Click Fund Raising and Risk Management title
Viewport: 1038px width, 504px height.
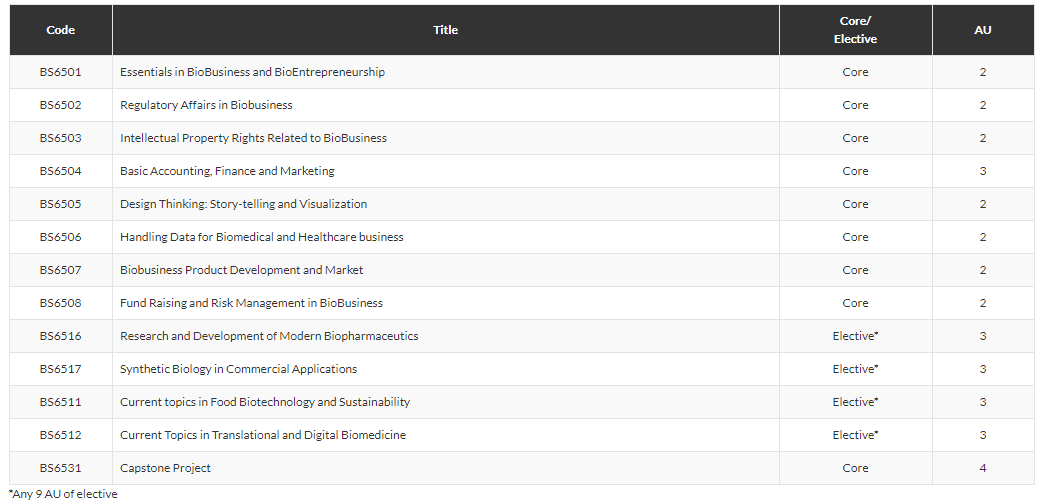[x=251, y=303]
